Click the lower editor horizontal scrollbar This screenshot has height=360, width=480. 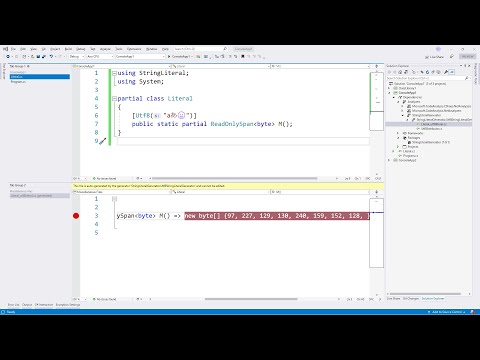[251, 299]
